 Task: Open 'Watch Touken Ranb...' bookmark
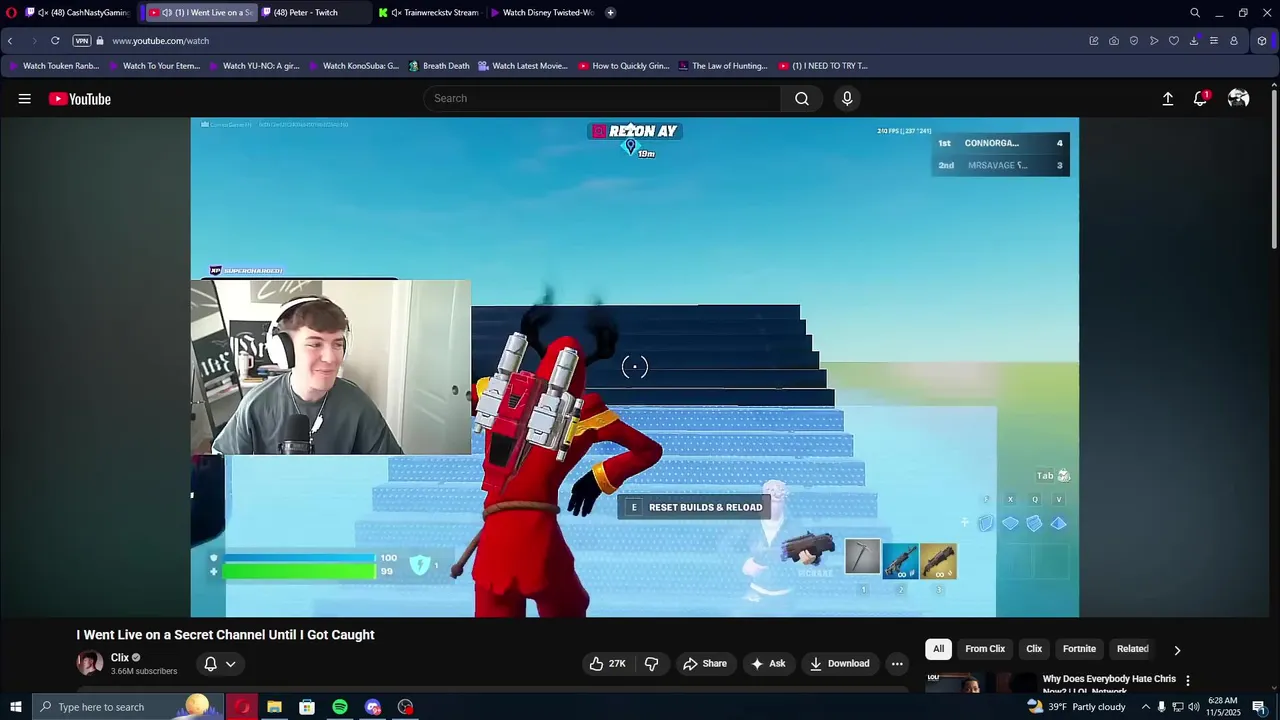(x=54, y=66)
